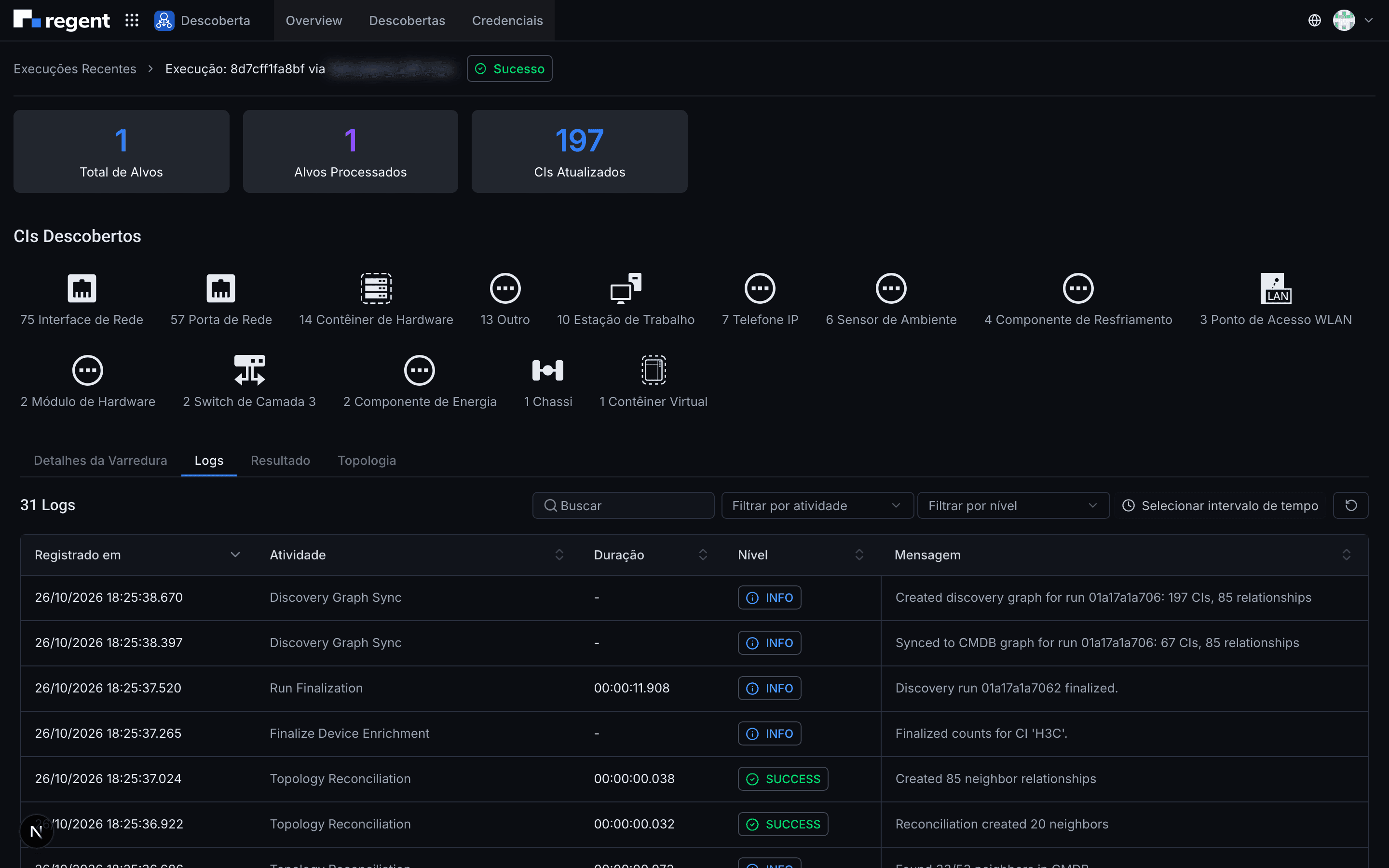Expand the user avatar menu
Viewport: 1389px width, 868px height.
pos(1353,21)
